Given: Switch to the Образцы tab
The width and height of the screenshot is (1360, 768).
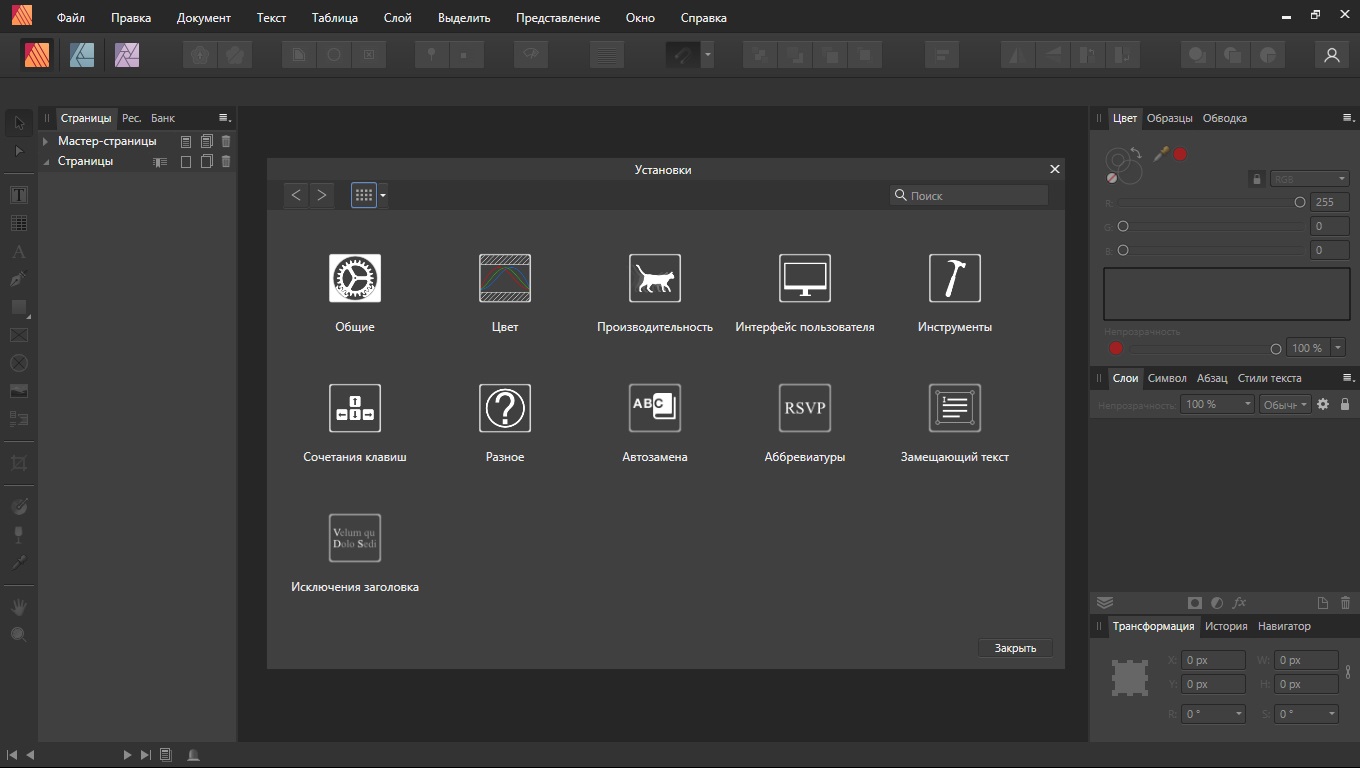Looking at the screenshot, I should (x=1169, y=118).
